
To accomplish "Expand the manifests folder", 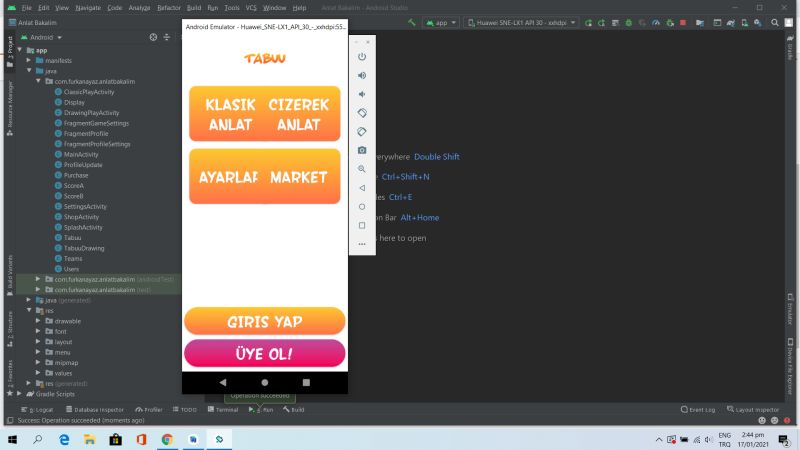I will [29, 60].
